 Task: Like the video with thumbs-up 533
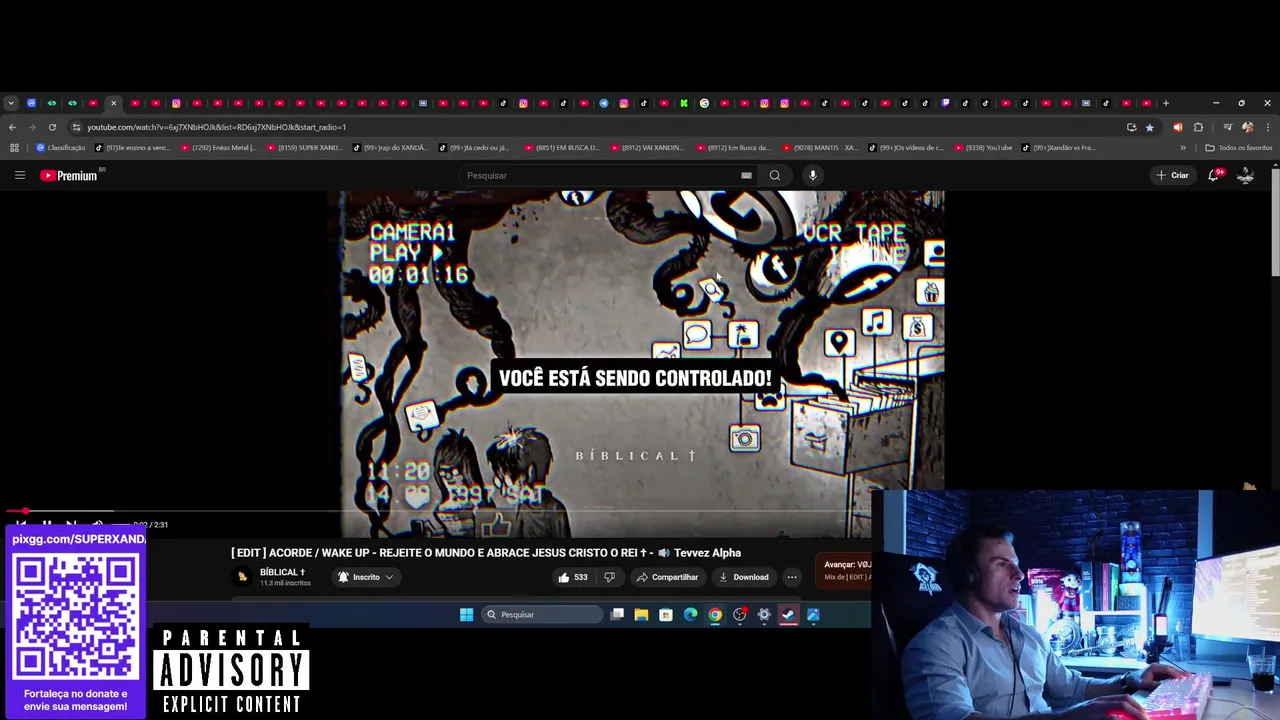click(x=572, y=577)
